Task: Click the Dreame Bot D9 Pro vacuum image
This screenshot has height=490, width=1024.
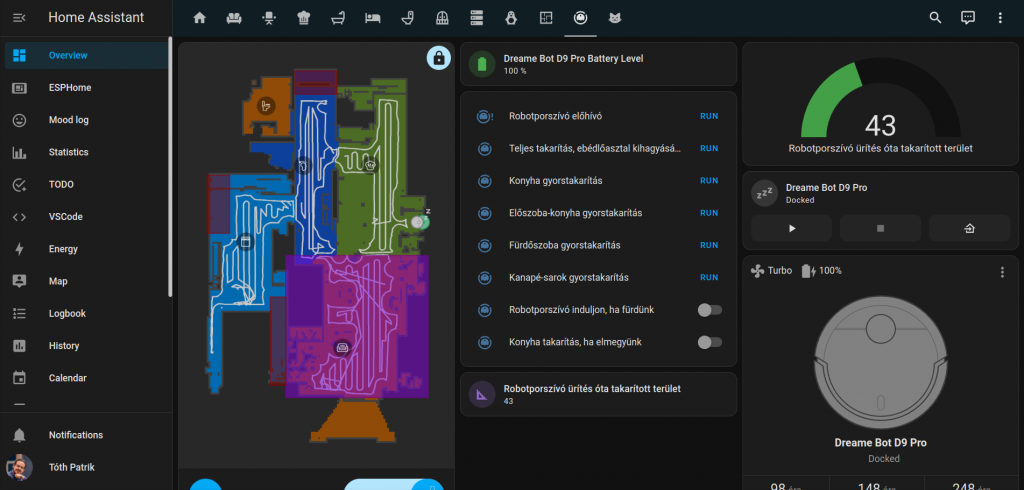Action: (x=880, y=363)
